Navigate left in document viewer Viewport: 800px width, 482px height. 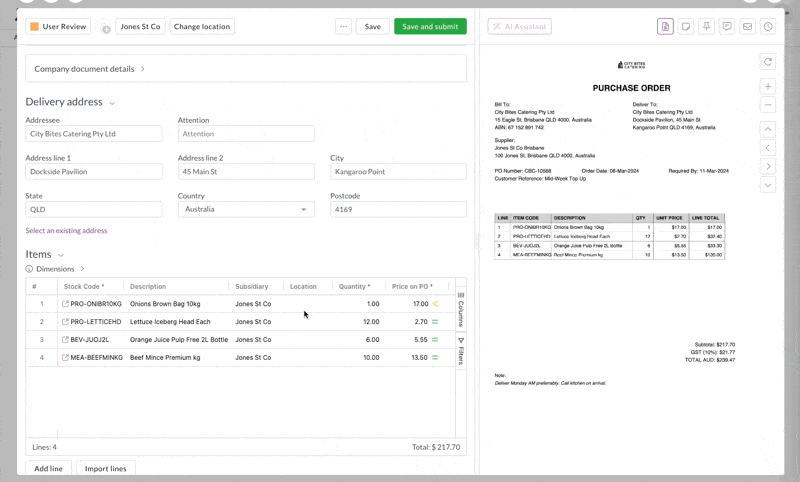(768, 148)
